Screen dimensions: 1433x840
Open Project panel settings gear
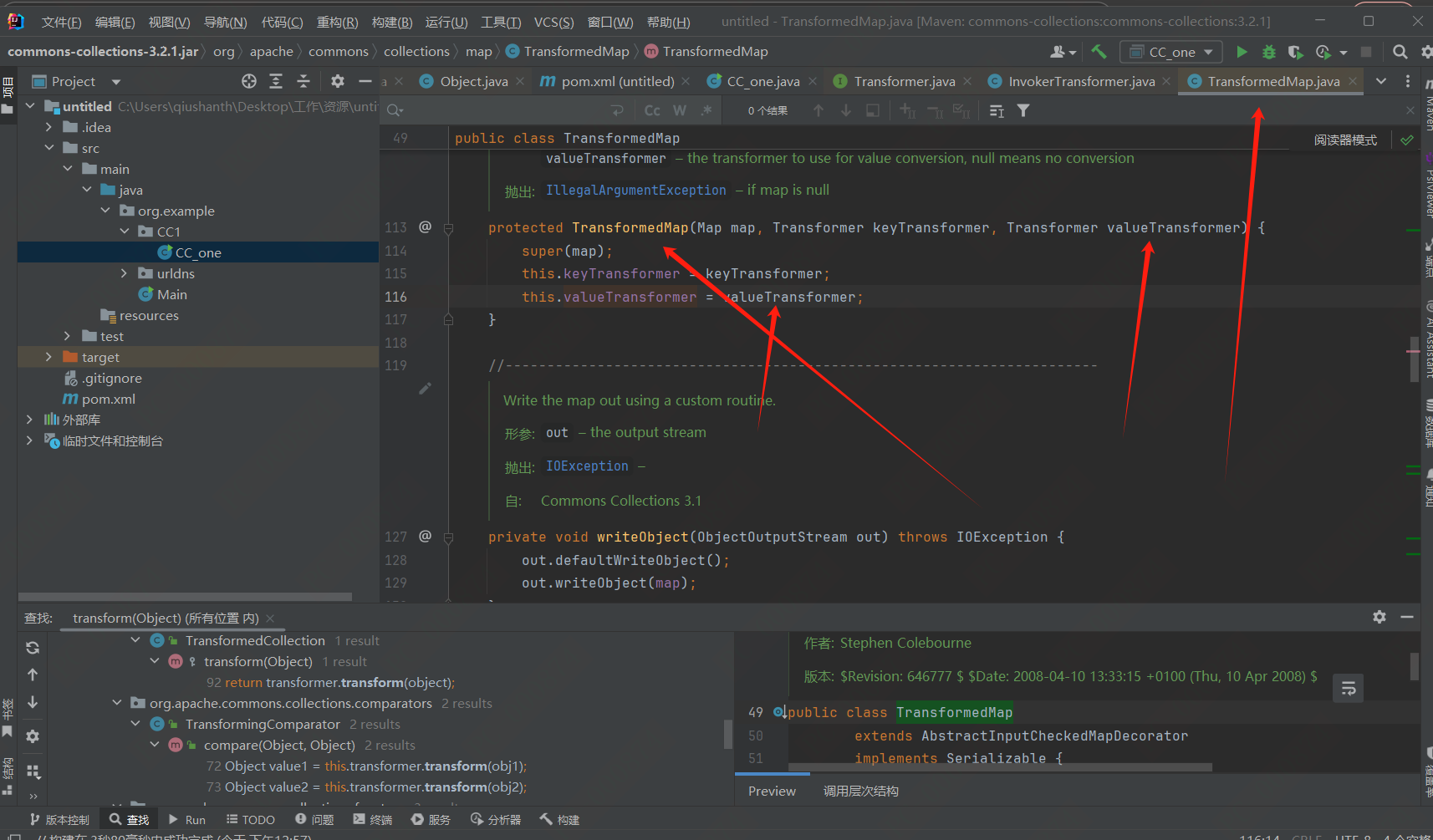tap(337, 81)
